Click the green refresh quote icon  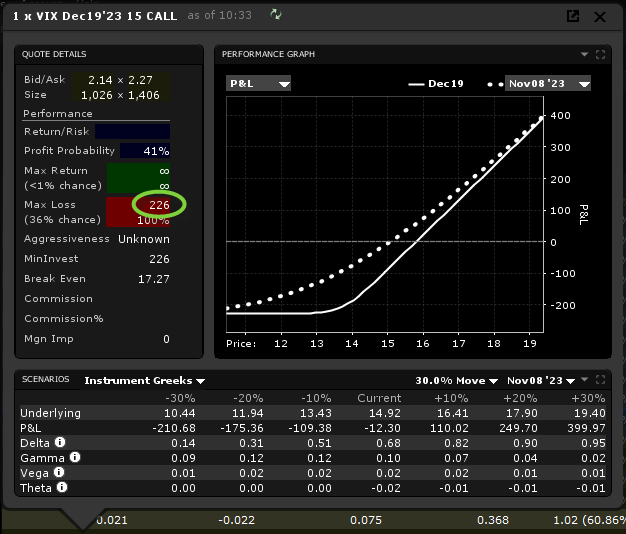(276, 15)
